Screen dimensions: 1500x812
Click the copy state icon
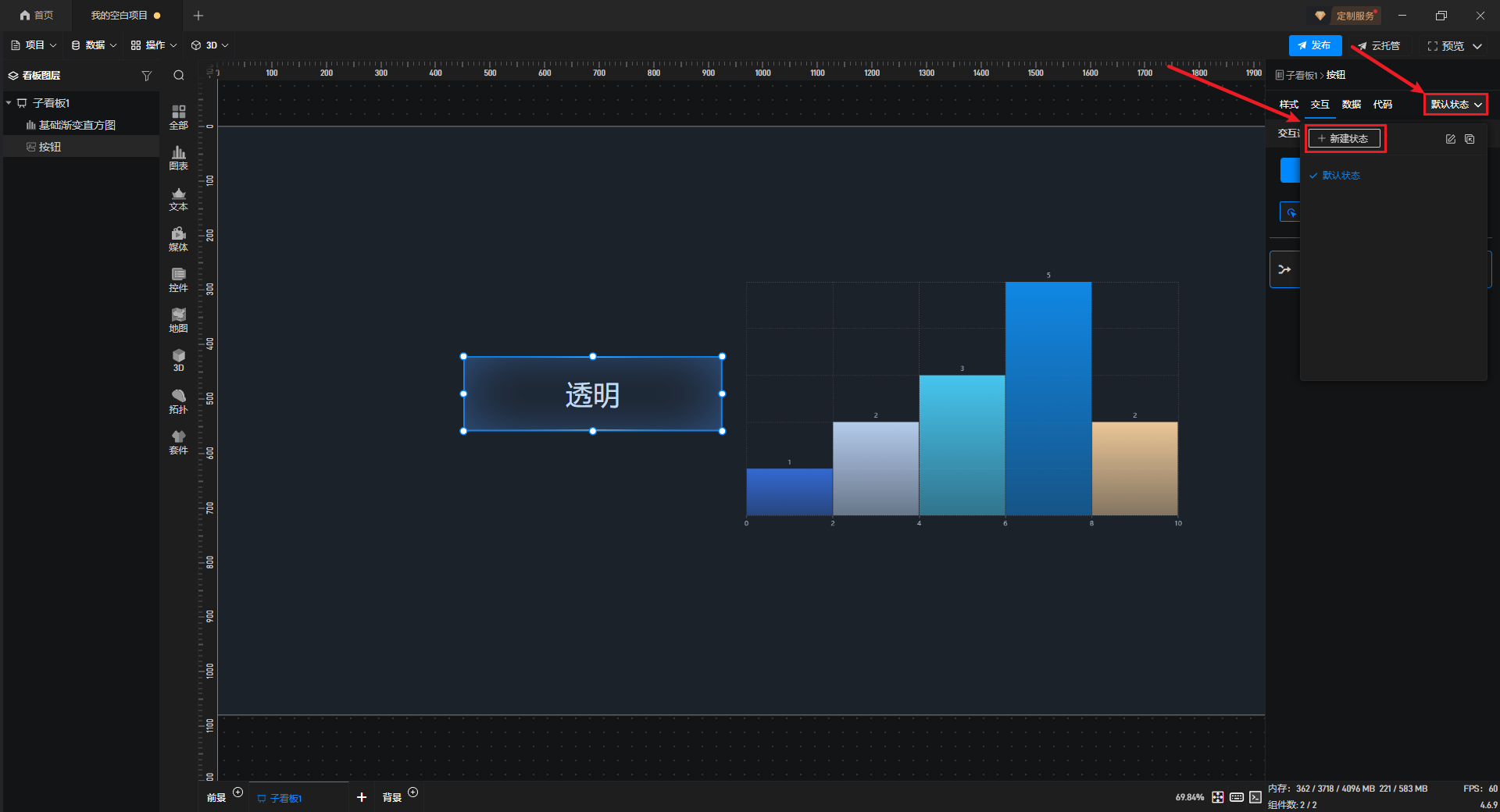click(x=1470, y=139)
